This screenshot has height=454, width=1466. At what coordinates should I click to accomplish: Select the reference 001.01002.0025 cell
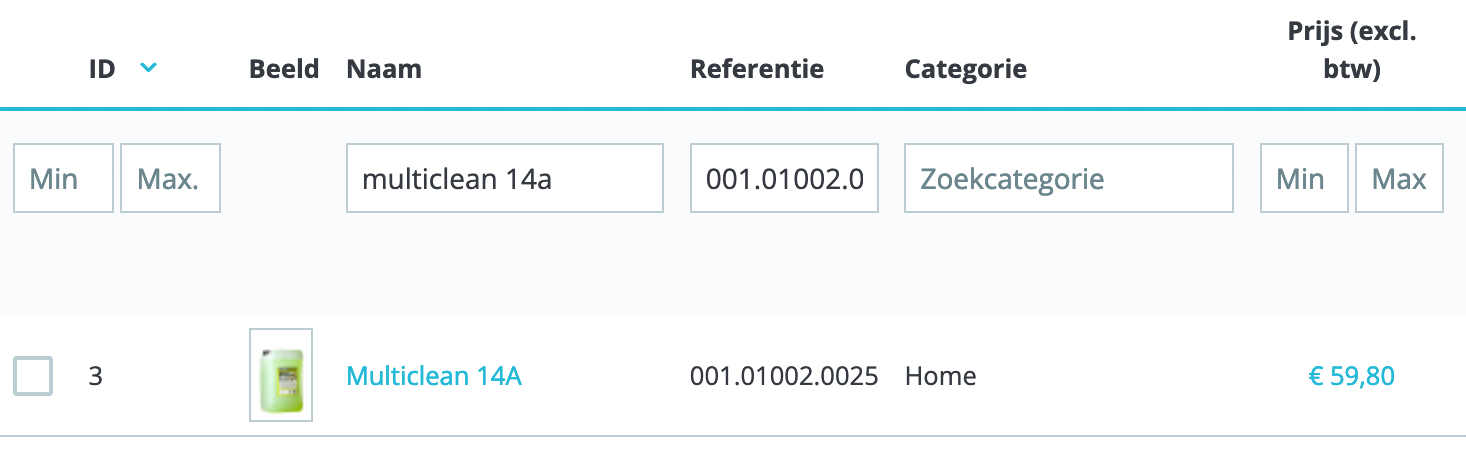[x=784, y=376]
